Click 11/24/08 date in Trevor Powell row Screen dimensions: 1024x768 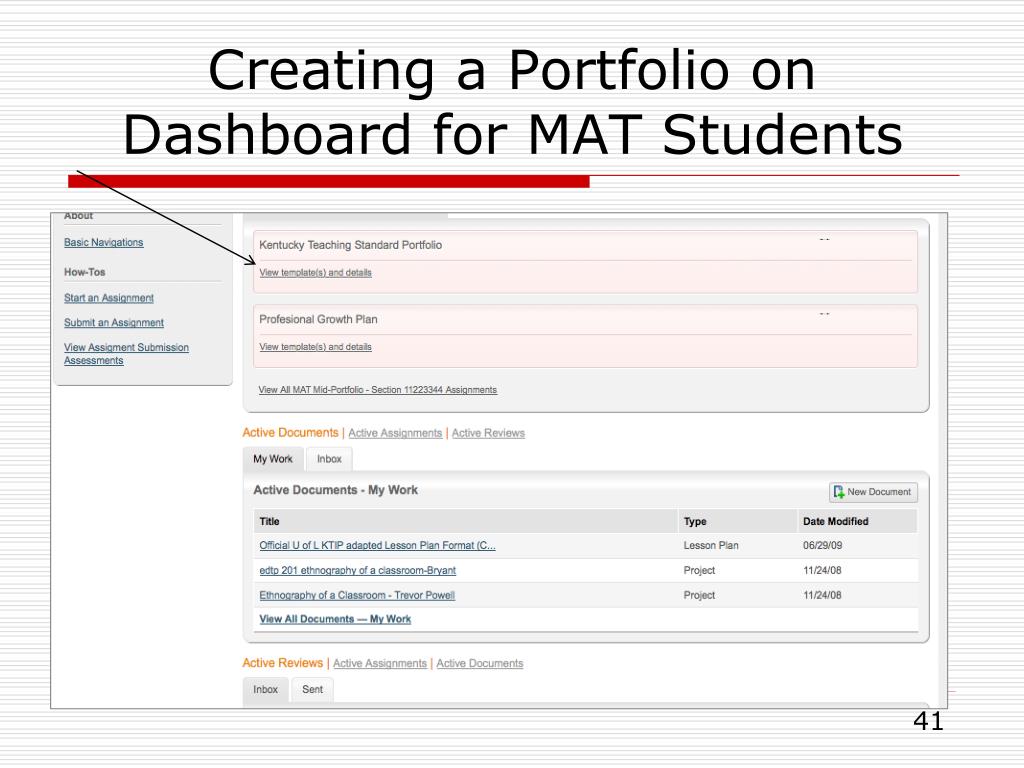pos(822,595)
